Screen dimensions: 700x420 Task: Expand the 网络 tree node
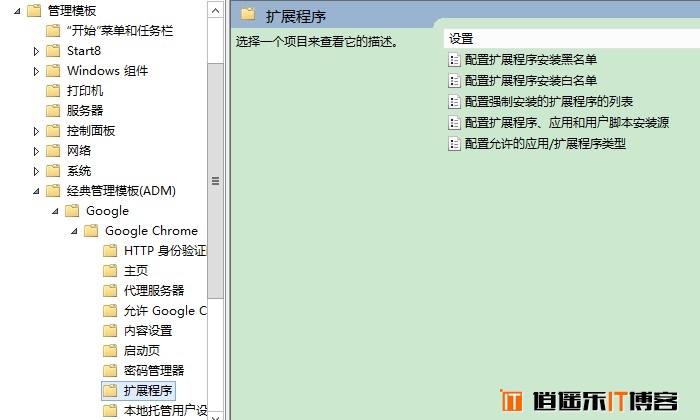[x=36, y=151]
